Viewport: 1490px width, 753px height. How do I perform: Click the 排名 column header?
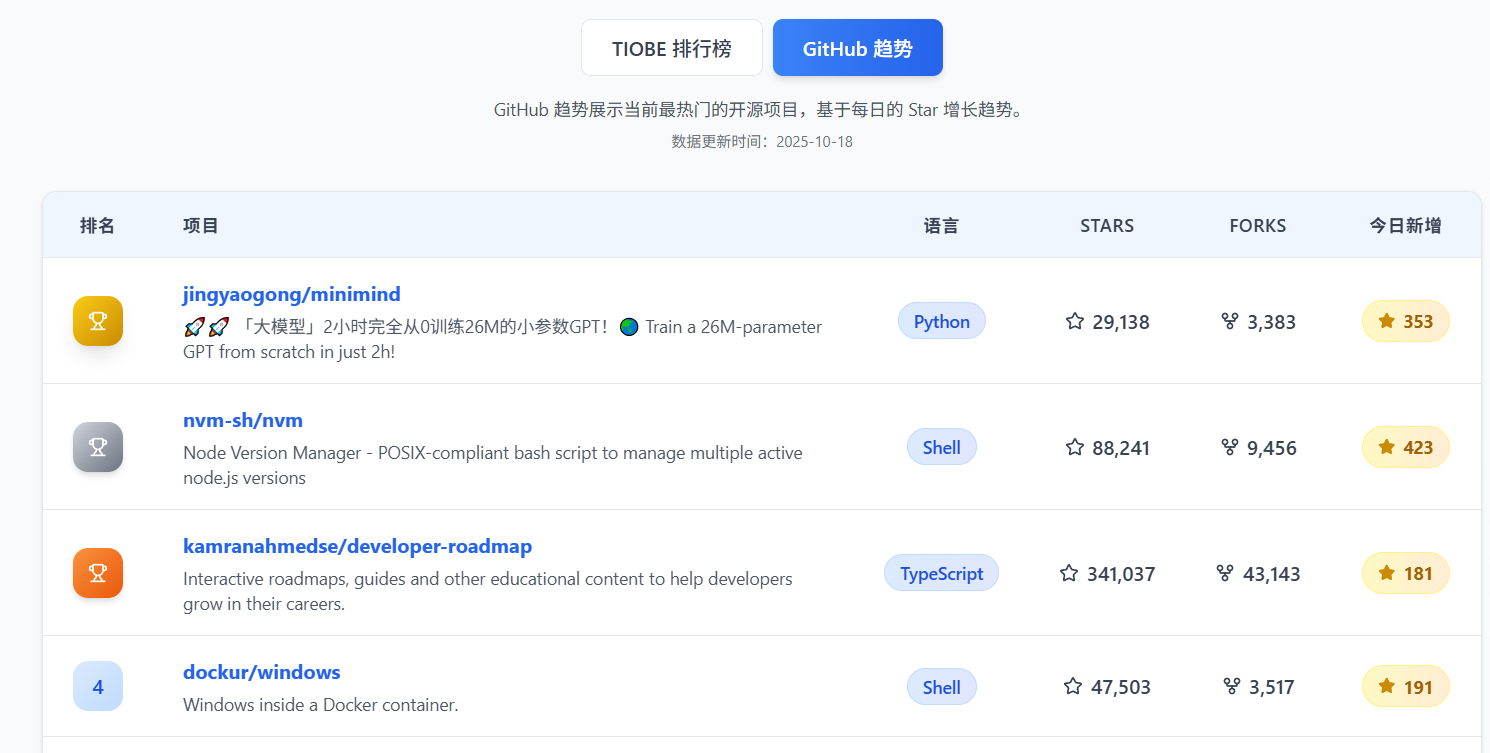[x=98, y=225]
